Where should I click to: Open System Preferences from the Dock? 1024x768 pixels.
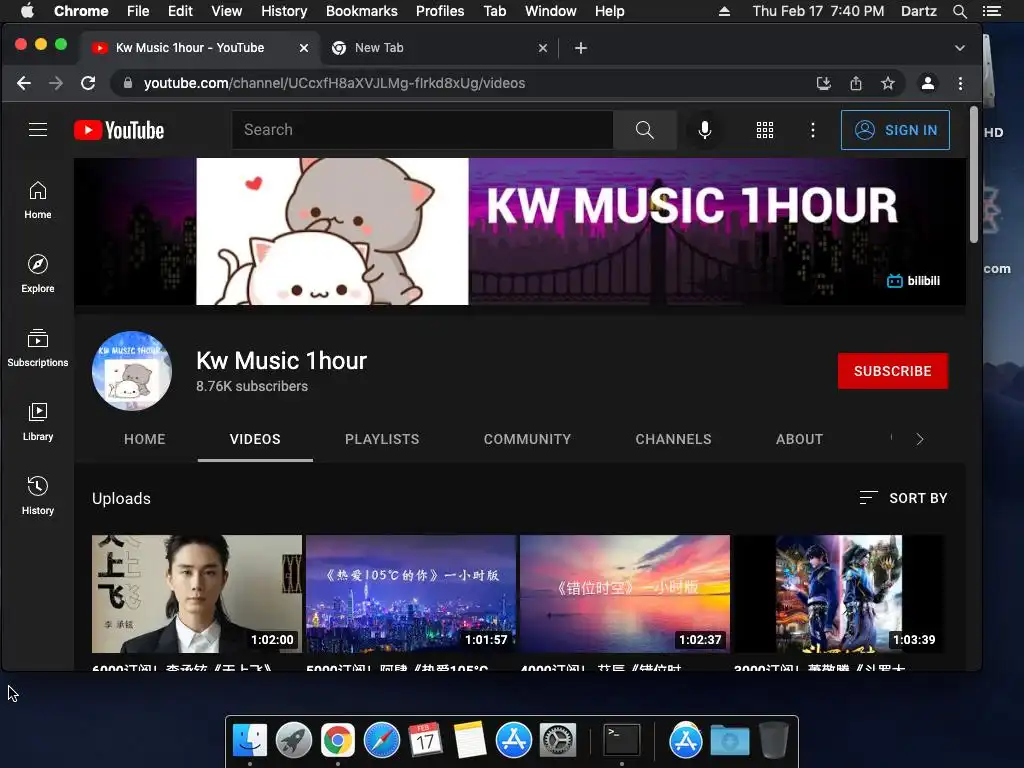point(557,741)
